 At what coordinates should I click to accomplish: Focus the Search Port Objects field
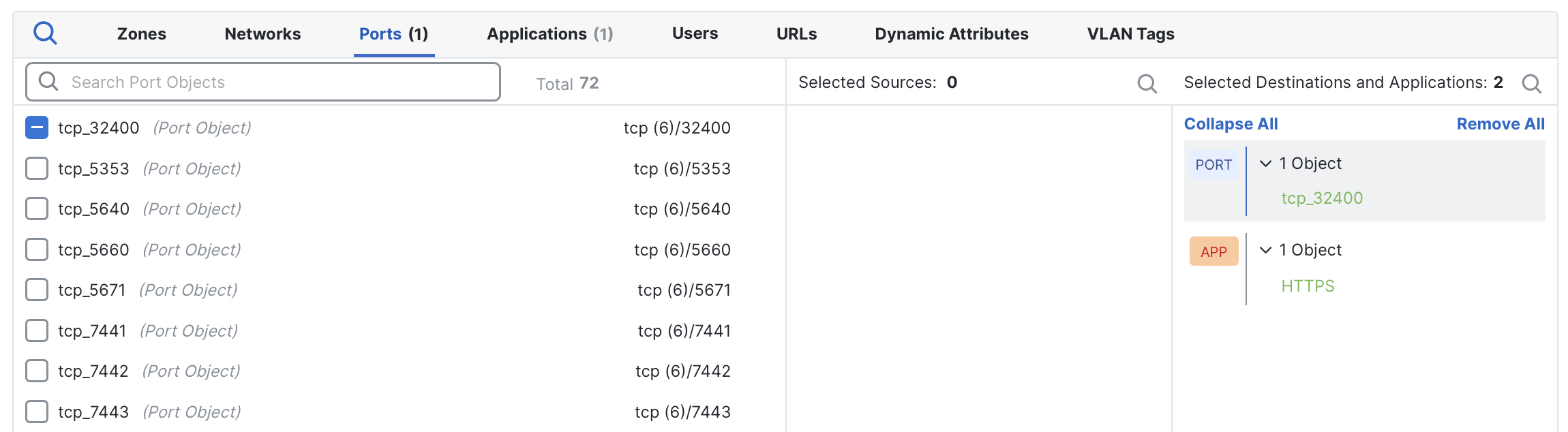tap(263, 82)
